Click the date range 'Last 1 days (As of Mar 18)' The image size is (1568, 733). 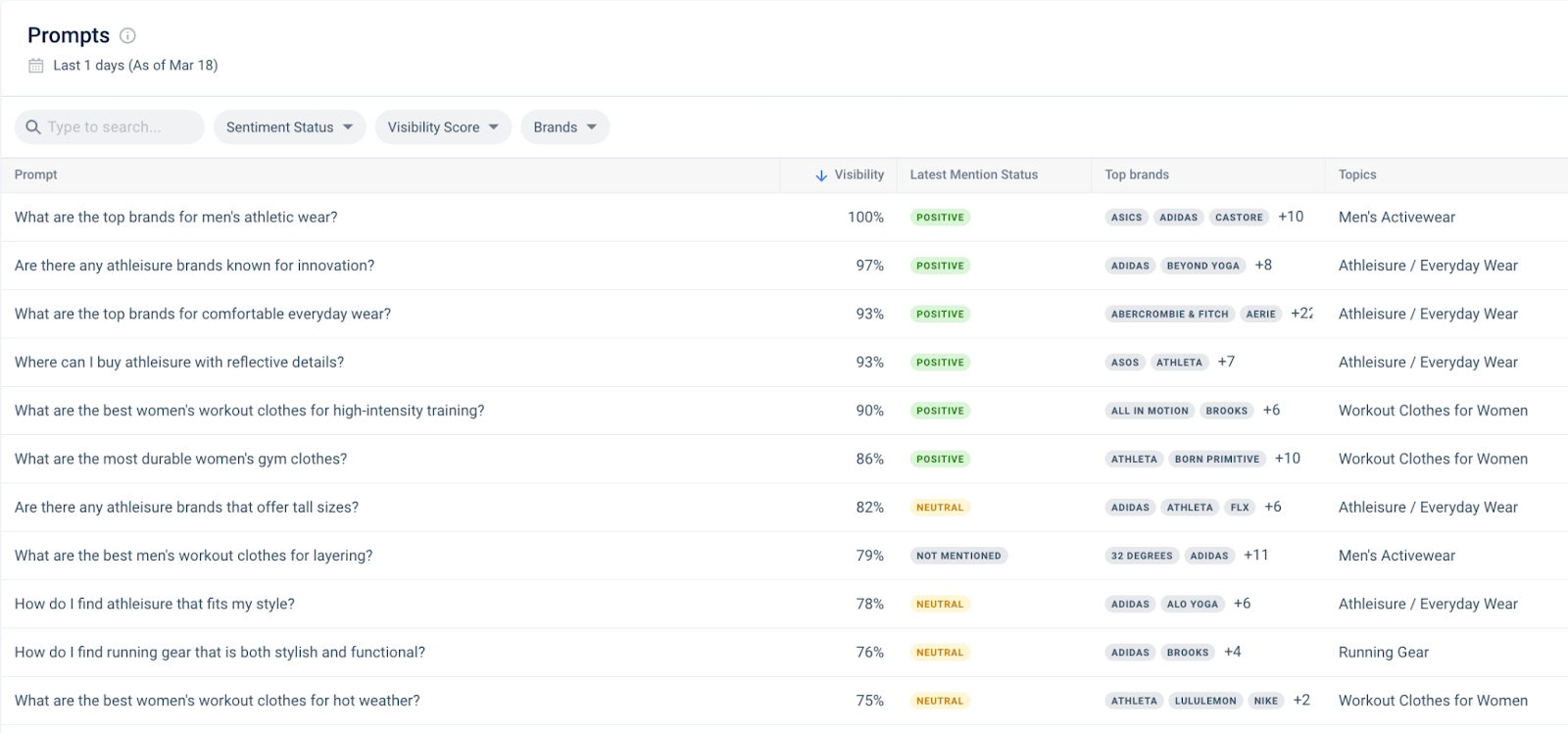click(135, 65)
